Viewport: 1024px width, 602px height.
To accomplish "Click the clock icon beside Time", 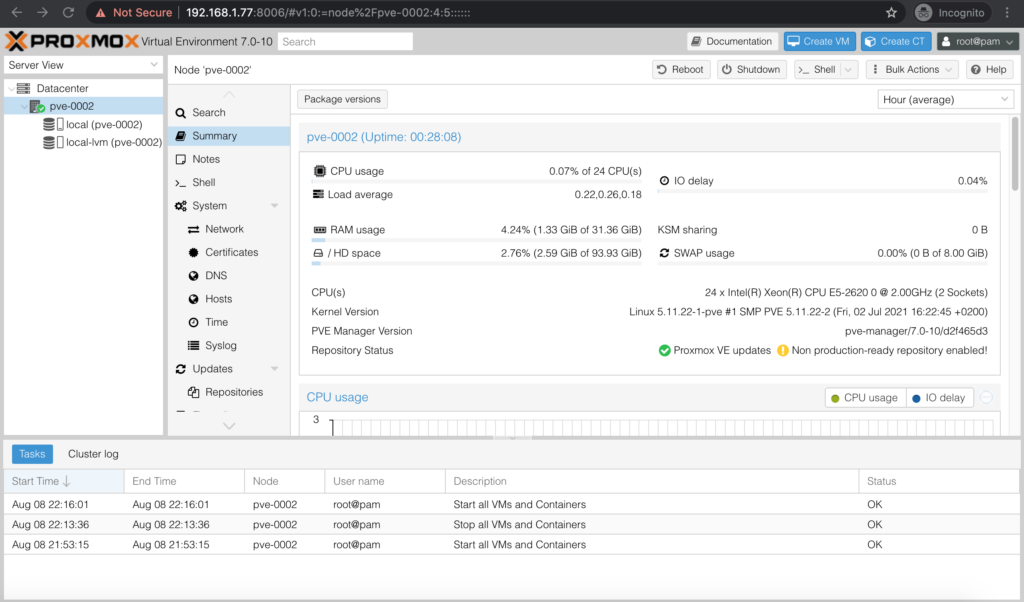I will (x=193, y=323).
